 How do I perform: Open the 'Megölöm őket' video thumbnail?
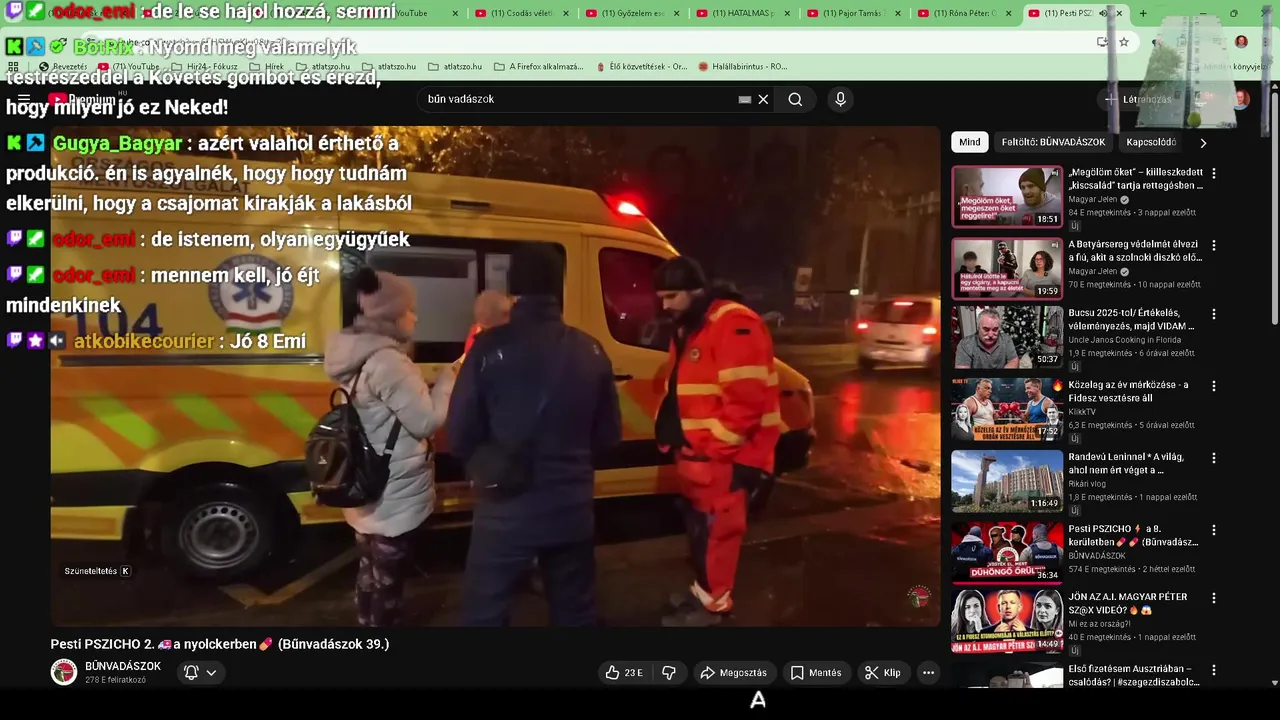(x=1007, y=197)
